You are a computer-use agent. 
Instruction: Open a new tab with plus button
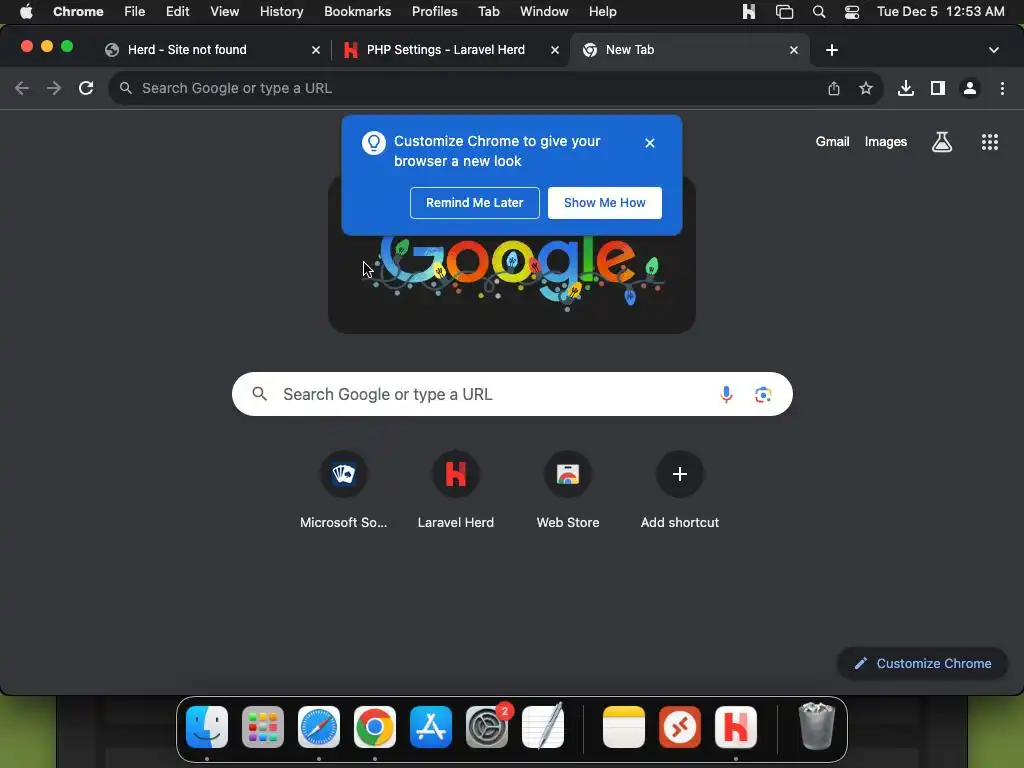click(832, 50)
